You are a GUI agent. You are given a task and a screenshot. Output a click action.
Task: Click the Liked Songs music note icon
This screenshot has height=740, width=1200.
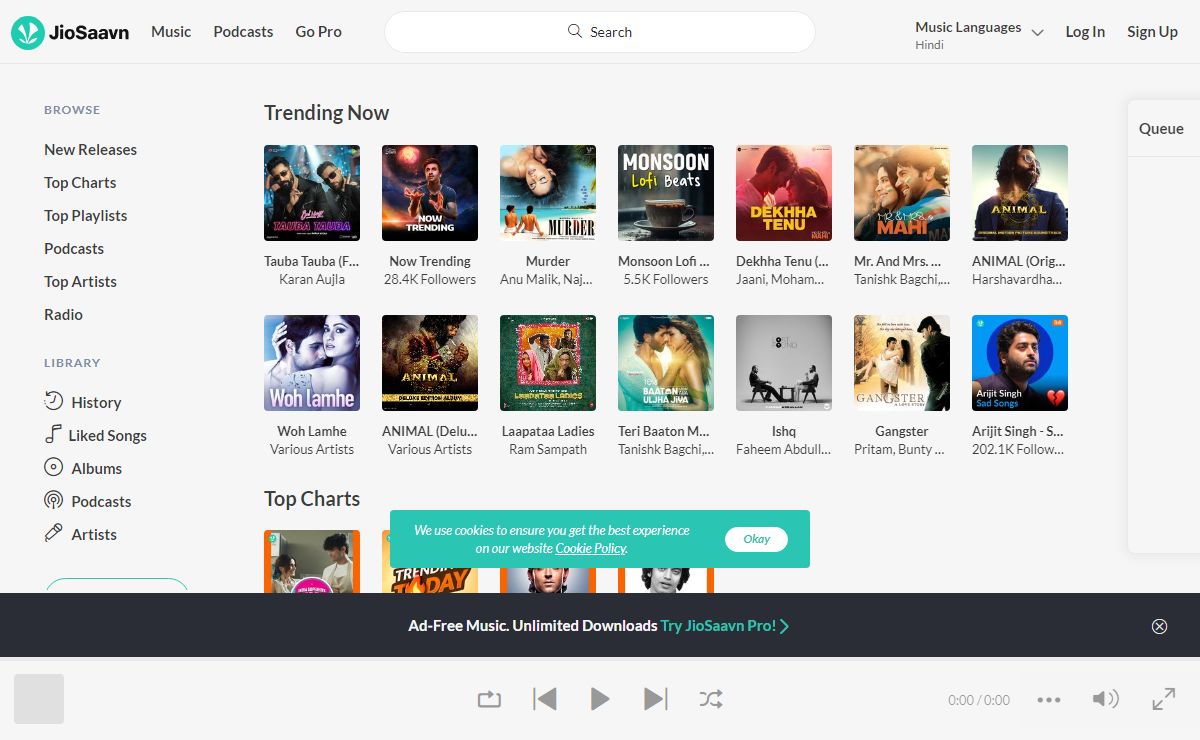tap(52, 434)
